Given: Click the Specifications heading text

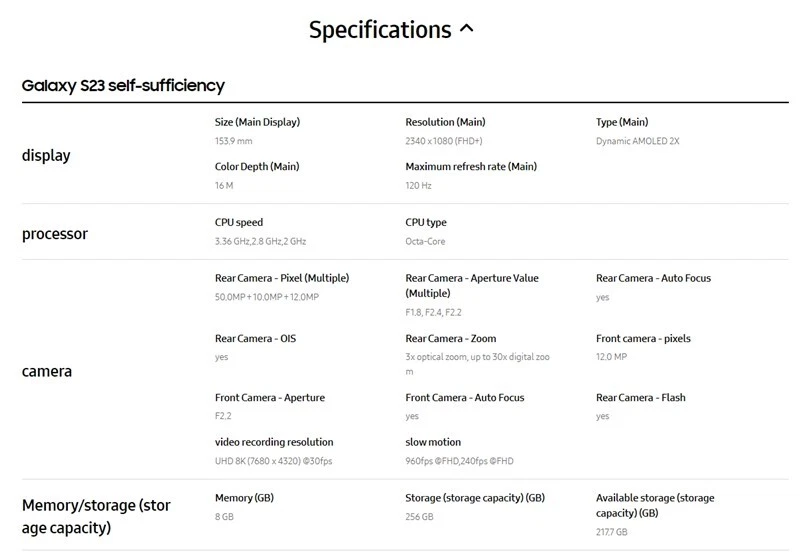Looking at the screenshot, I should click(380, 30).
